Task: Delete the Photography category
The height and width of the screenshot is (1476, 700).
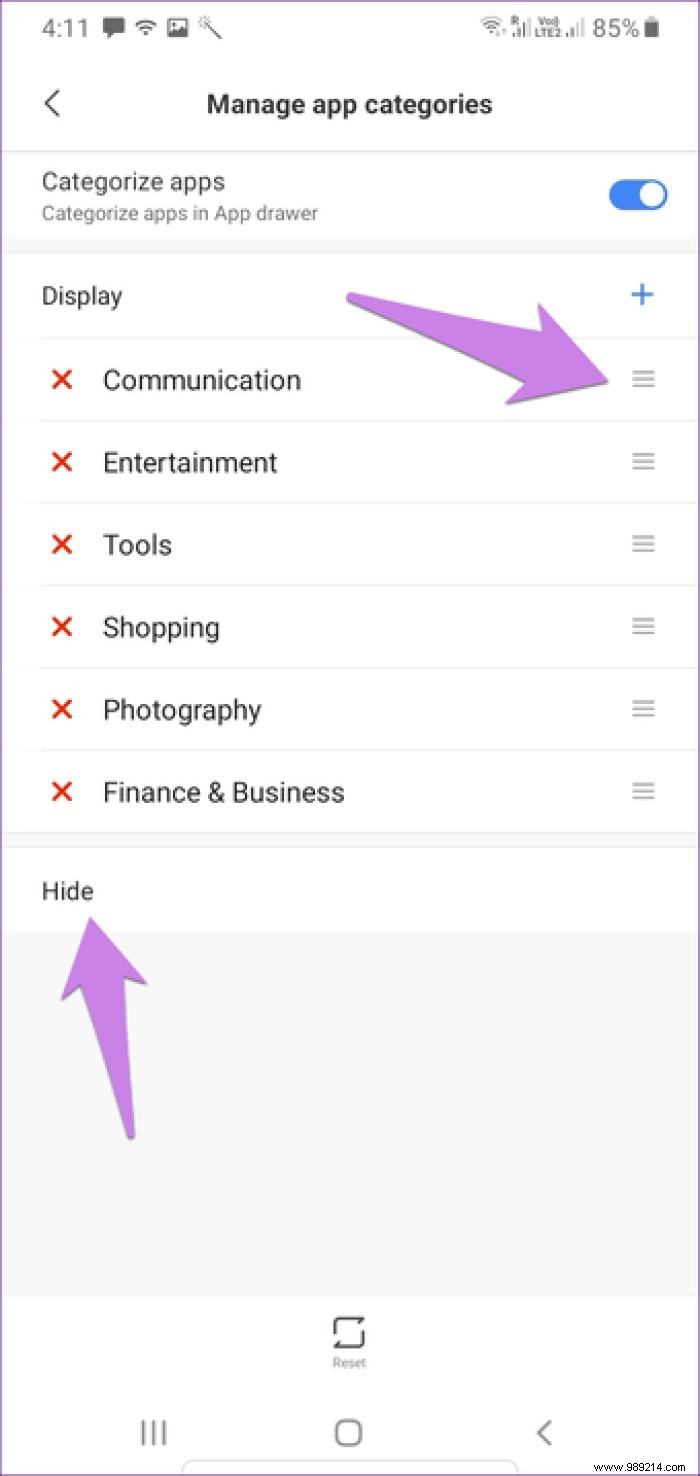Action: tap(61, 709)
